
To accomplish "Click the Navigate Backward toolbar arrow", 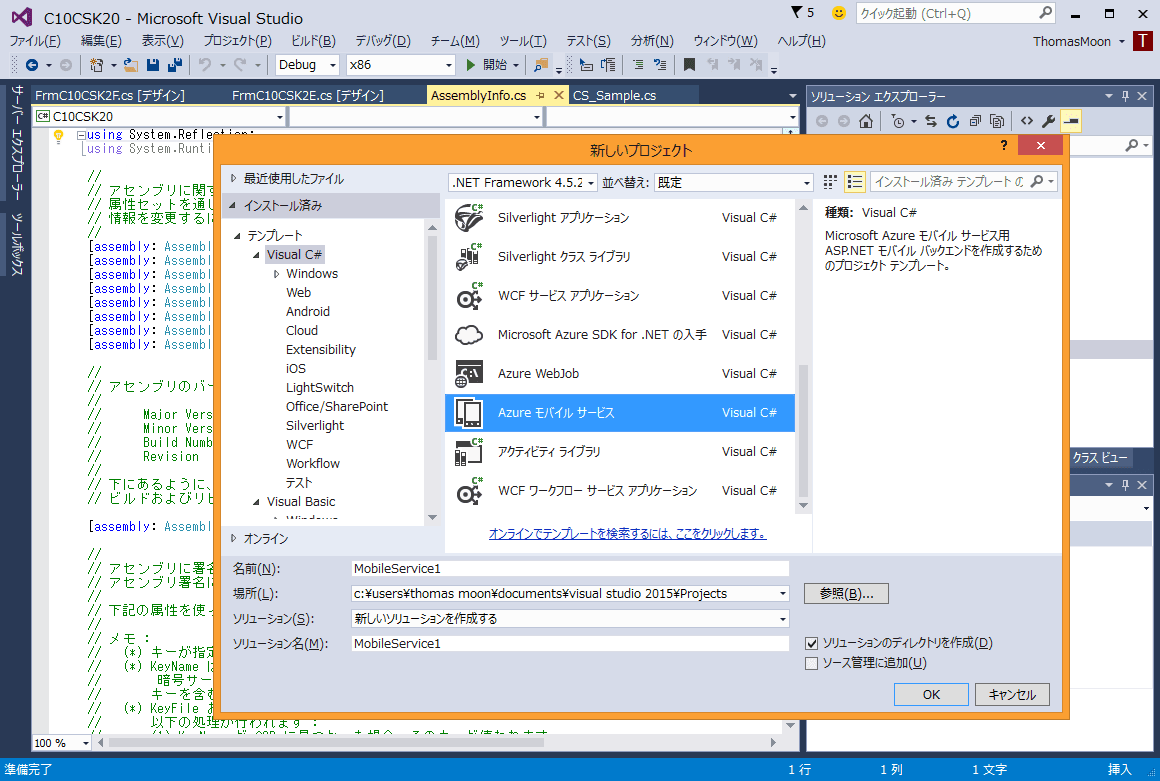I will point(32,65).
